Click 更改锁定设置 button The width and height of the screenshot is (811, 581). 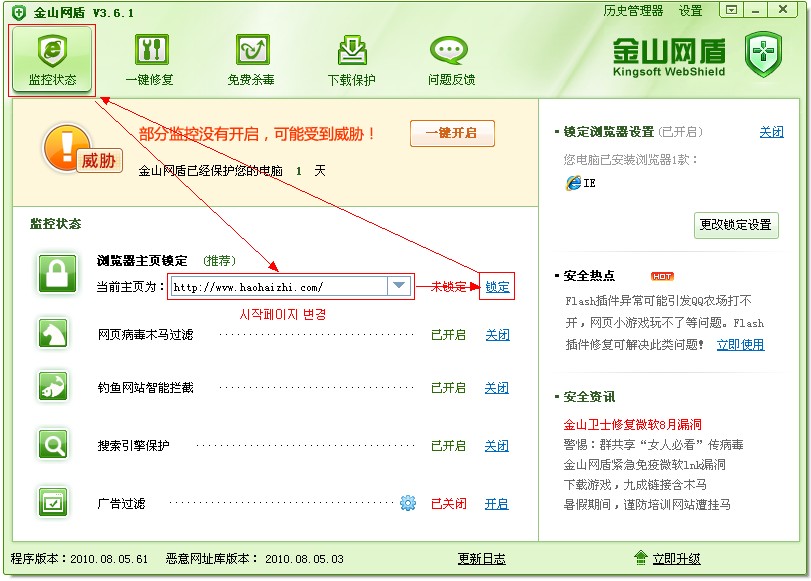pos(736,225)
